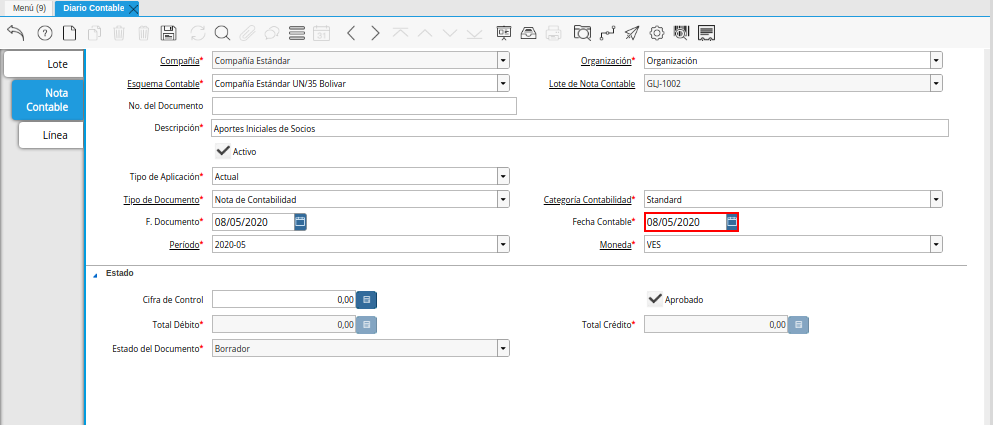
Task: Toggle grid view with stacked lines icon
Action: click(x=296, y=33)
